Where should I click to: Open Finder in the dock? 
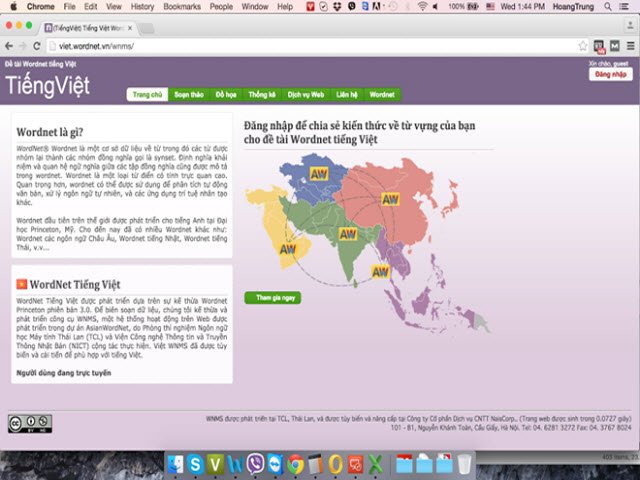coord(176,464)
